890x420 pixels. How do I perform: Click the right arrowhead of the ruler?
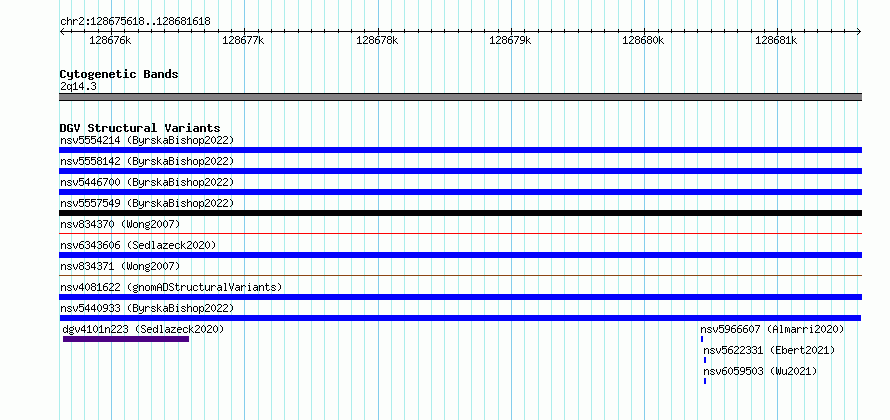[859, 31]
